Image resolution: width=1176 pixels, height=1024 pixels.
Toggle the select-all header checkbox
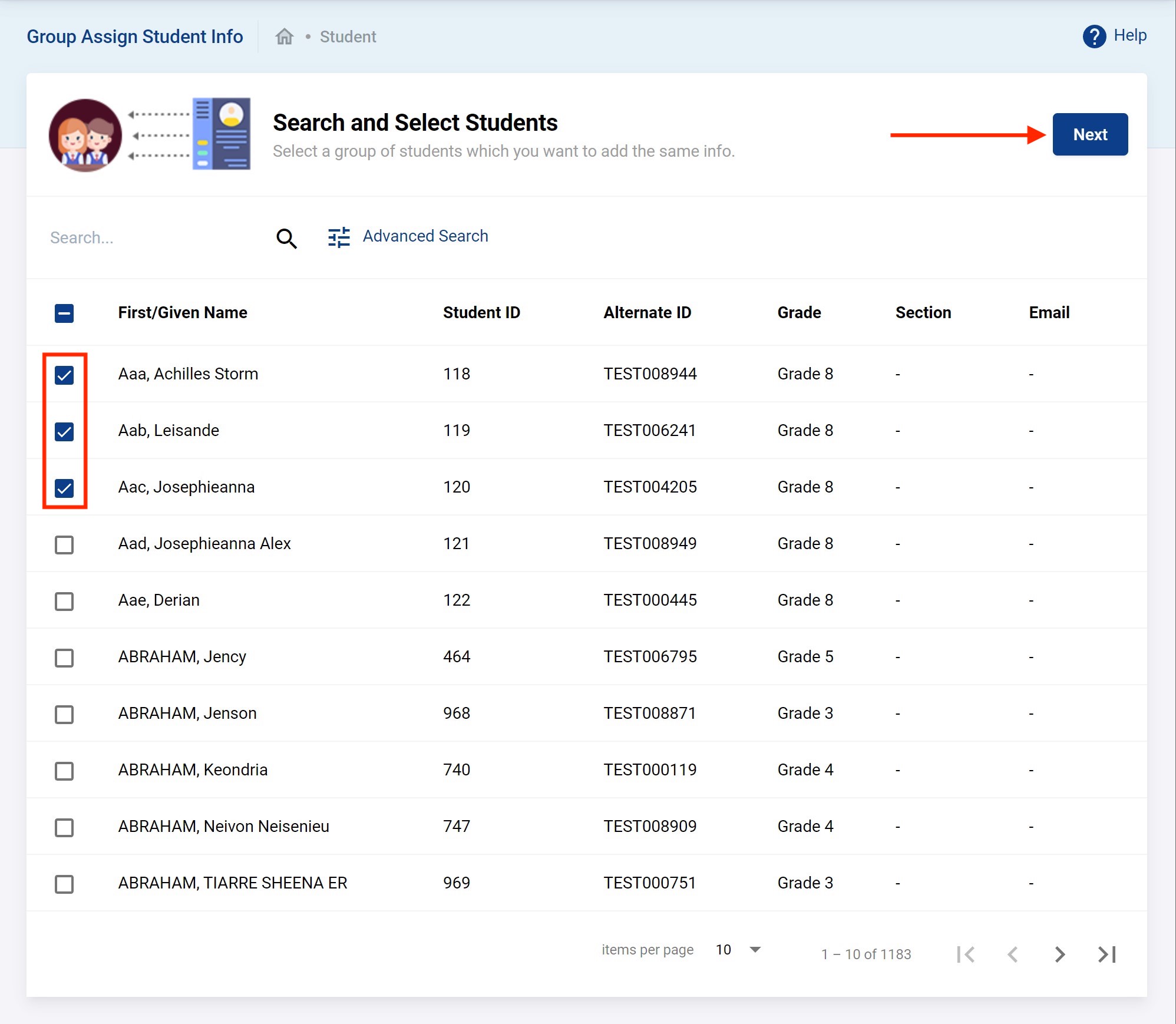pyautogui.click(x=64, y=313)
